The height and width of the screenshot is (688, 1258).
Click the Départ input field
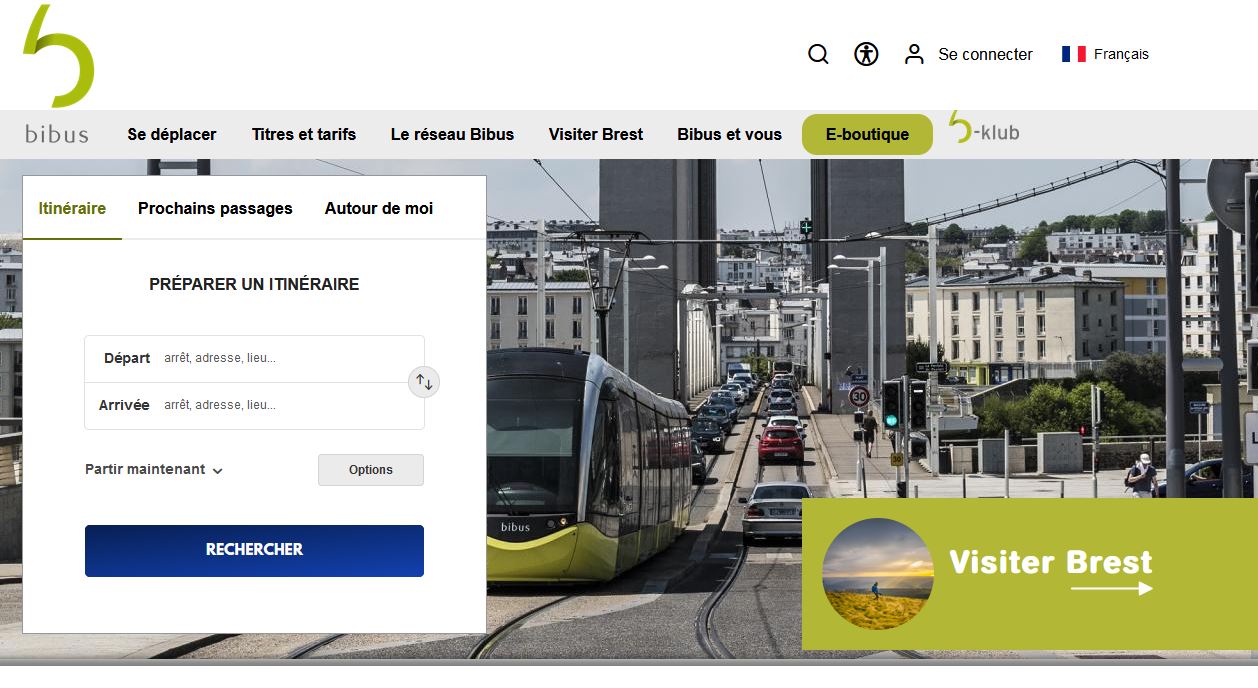pos(254,358)
